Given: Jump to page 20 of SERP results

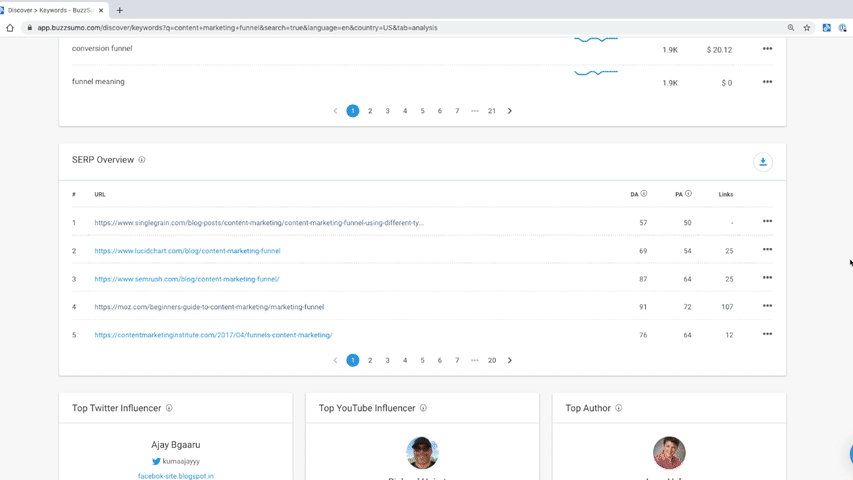Looking at the screenshot, I should pos(492,360).
